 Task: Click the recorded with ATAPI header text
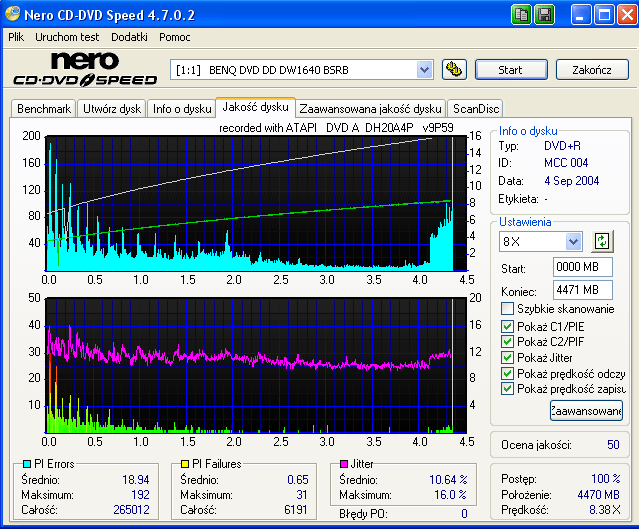pyautogui.click(x=336, y=128)
